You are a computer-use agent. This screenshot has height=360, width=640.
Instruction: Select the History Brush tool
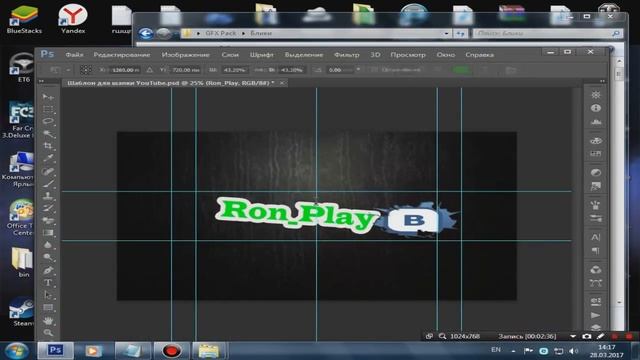(48, 208)
